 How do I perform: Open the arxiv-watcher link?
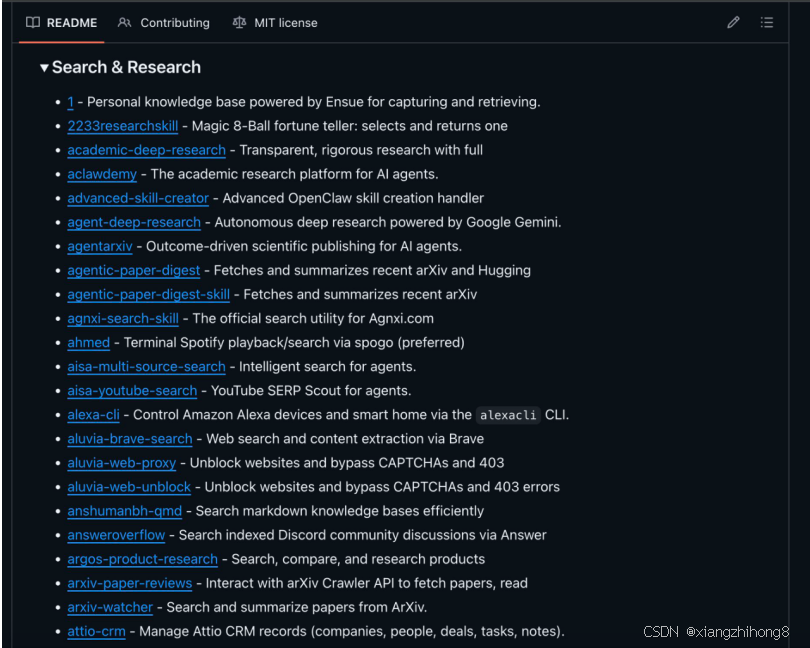(x=110, y=607)
